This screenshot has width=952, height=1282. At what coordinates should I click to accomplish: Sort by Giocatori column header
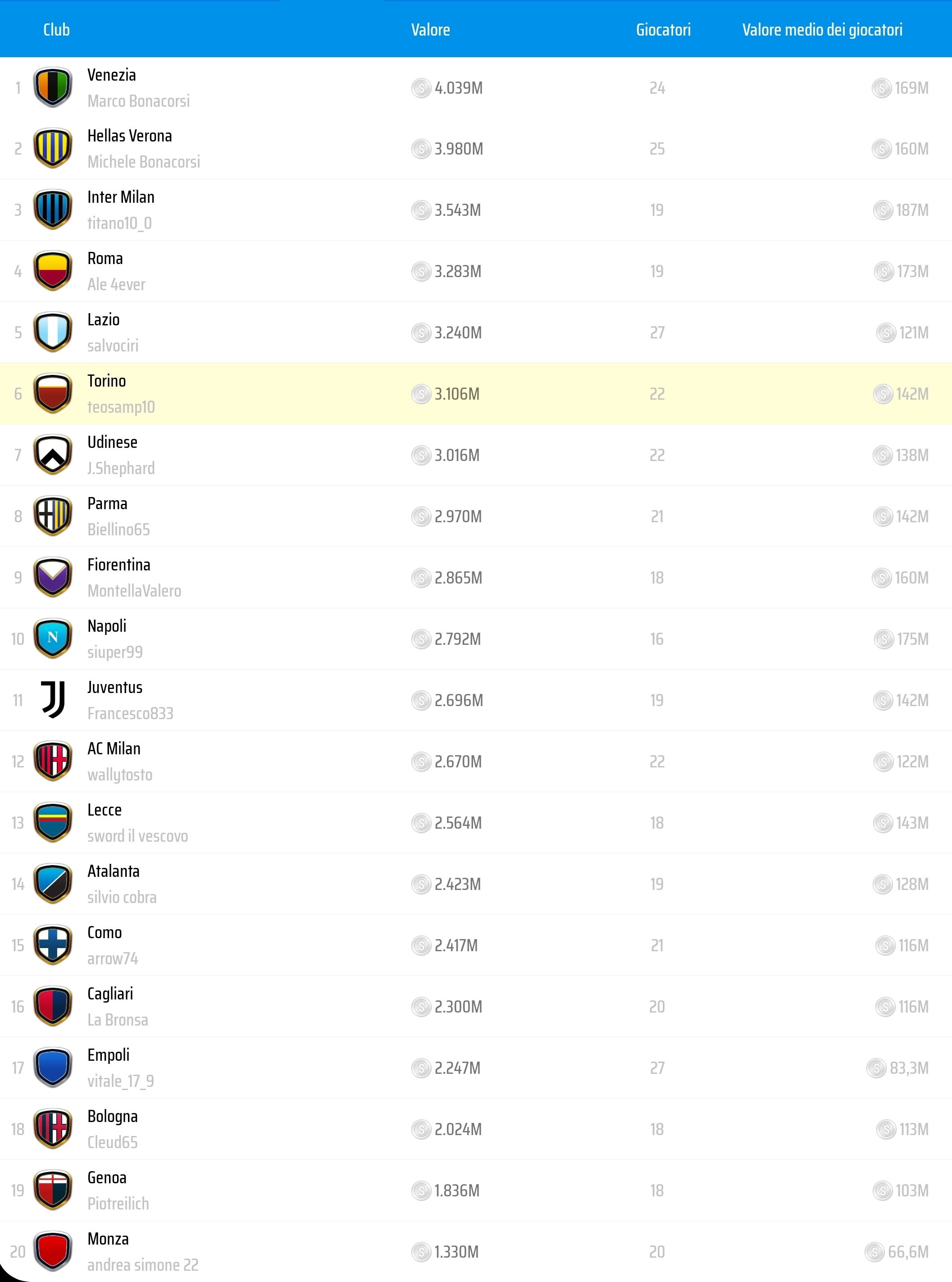663,29
